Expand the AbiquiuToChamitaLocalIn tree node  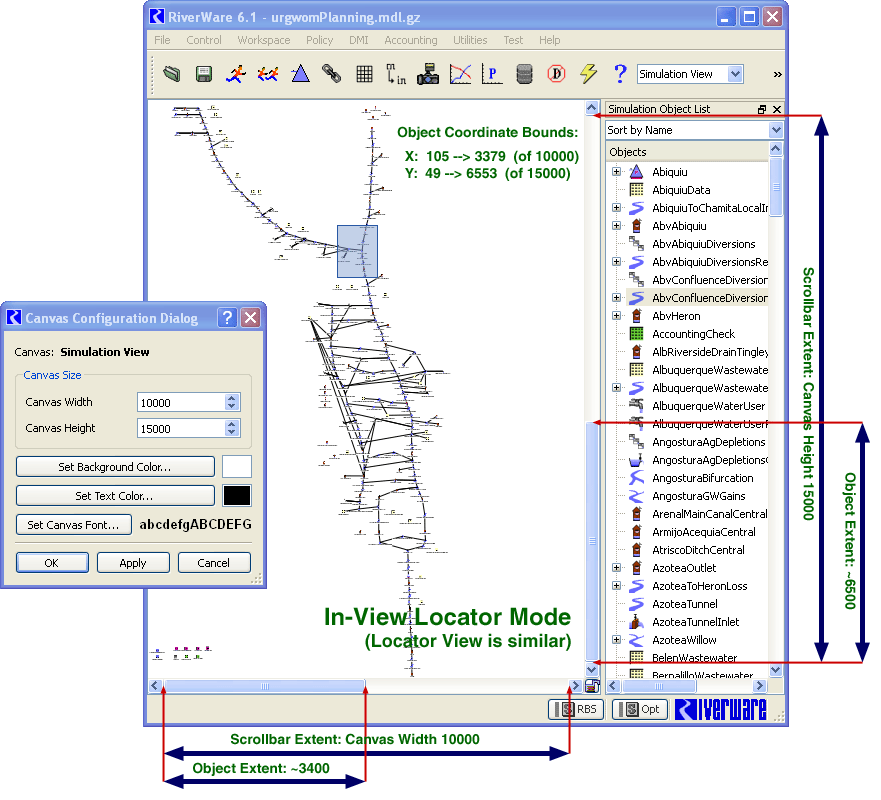pos(616,208)
